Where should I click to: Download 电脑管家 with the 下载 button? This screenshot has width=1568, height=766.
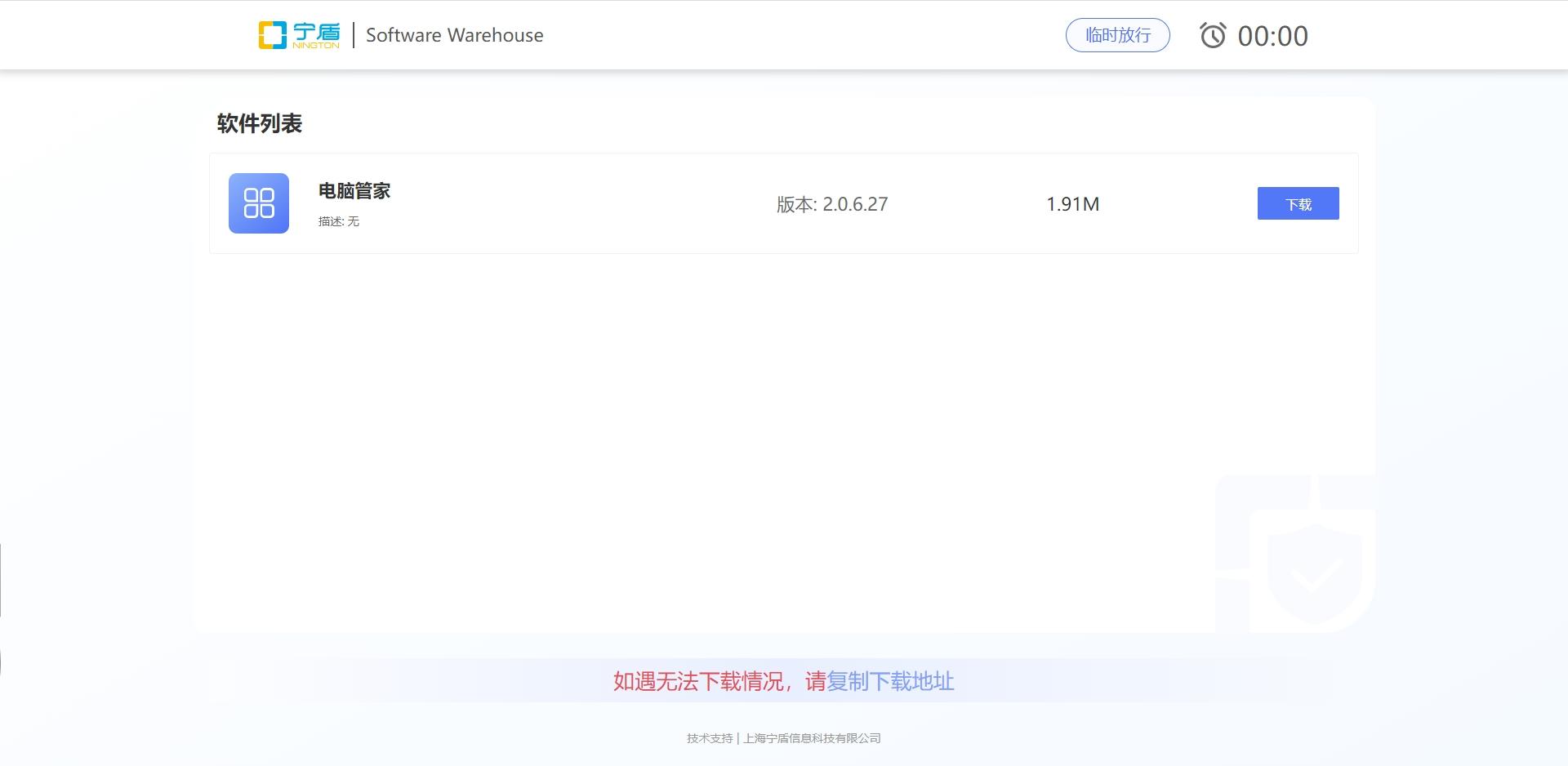pos(1298,203)
